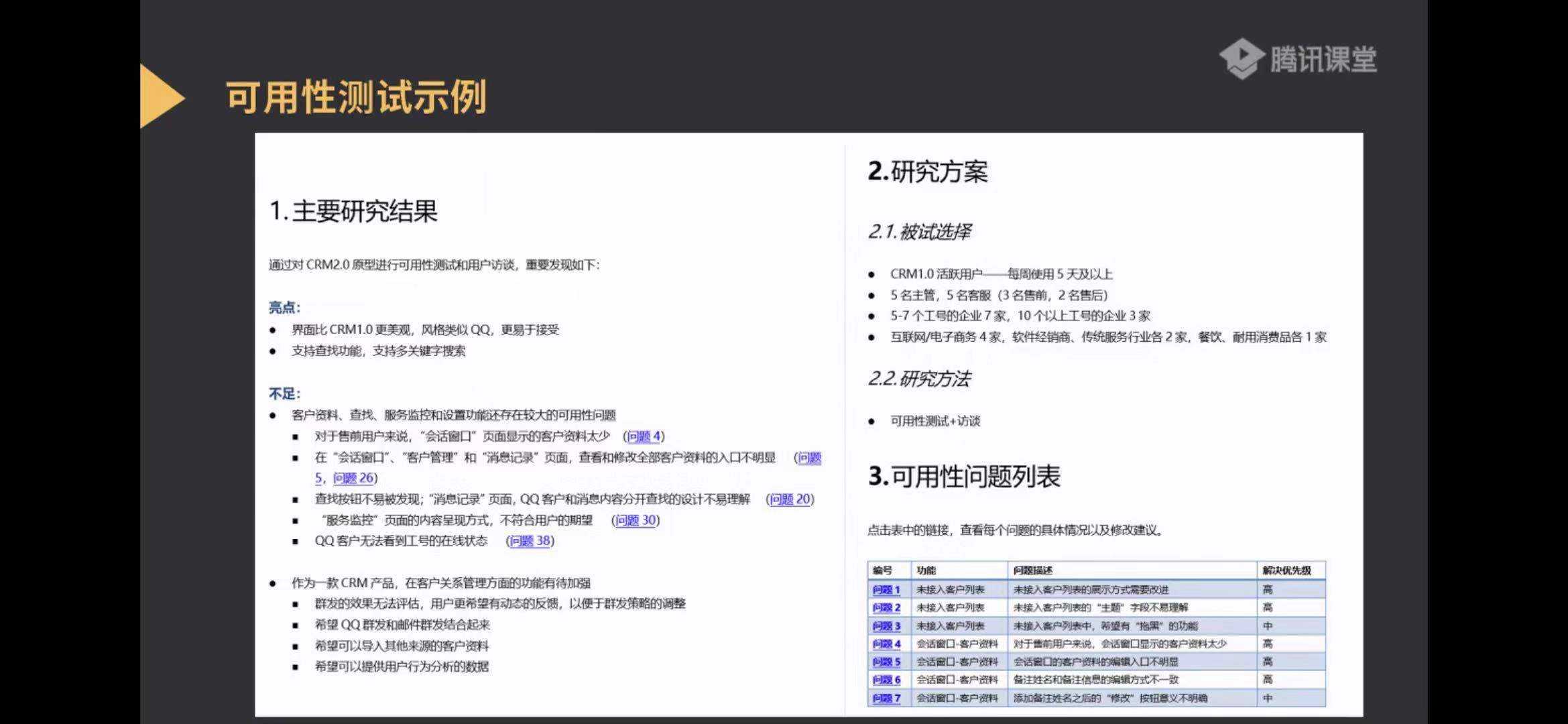Open the 问题 26 link in the 不足 list
This screenshot has height=724, width=1568.
pyautogui.click(x=353, y=478)
